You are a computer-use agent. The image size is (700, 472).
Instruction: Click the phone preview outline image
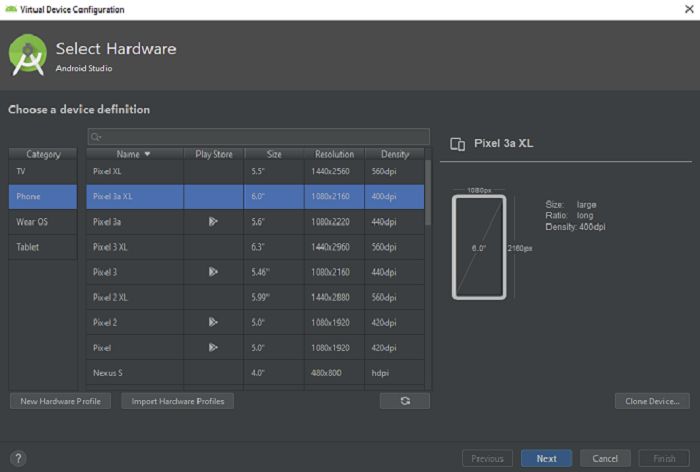[479, 247]
